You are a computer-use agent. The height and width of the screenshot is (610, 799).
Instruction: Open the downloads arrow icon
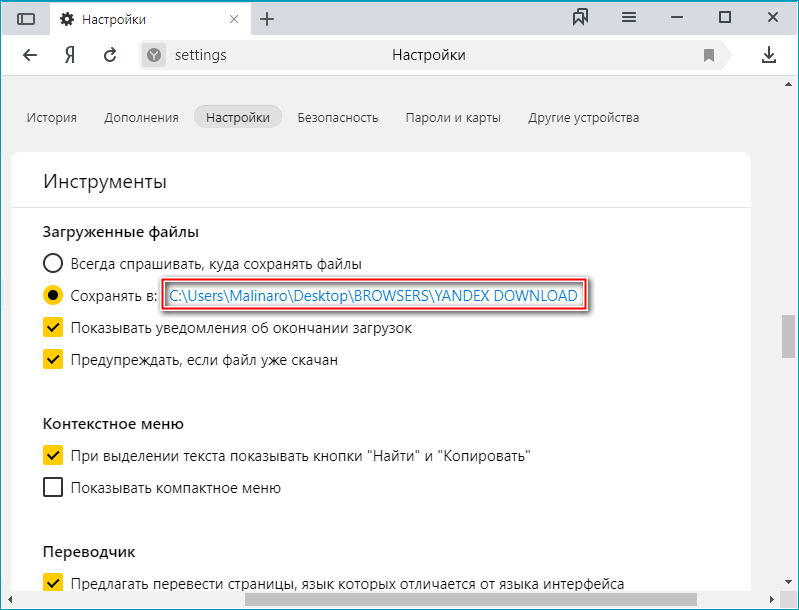(x=769, y=55)
